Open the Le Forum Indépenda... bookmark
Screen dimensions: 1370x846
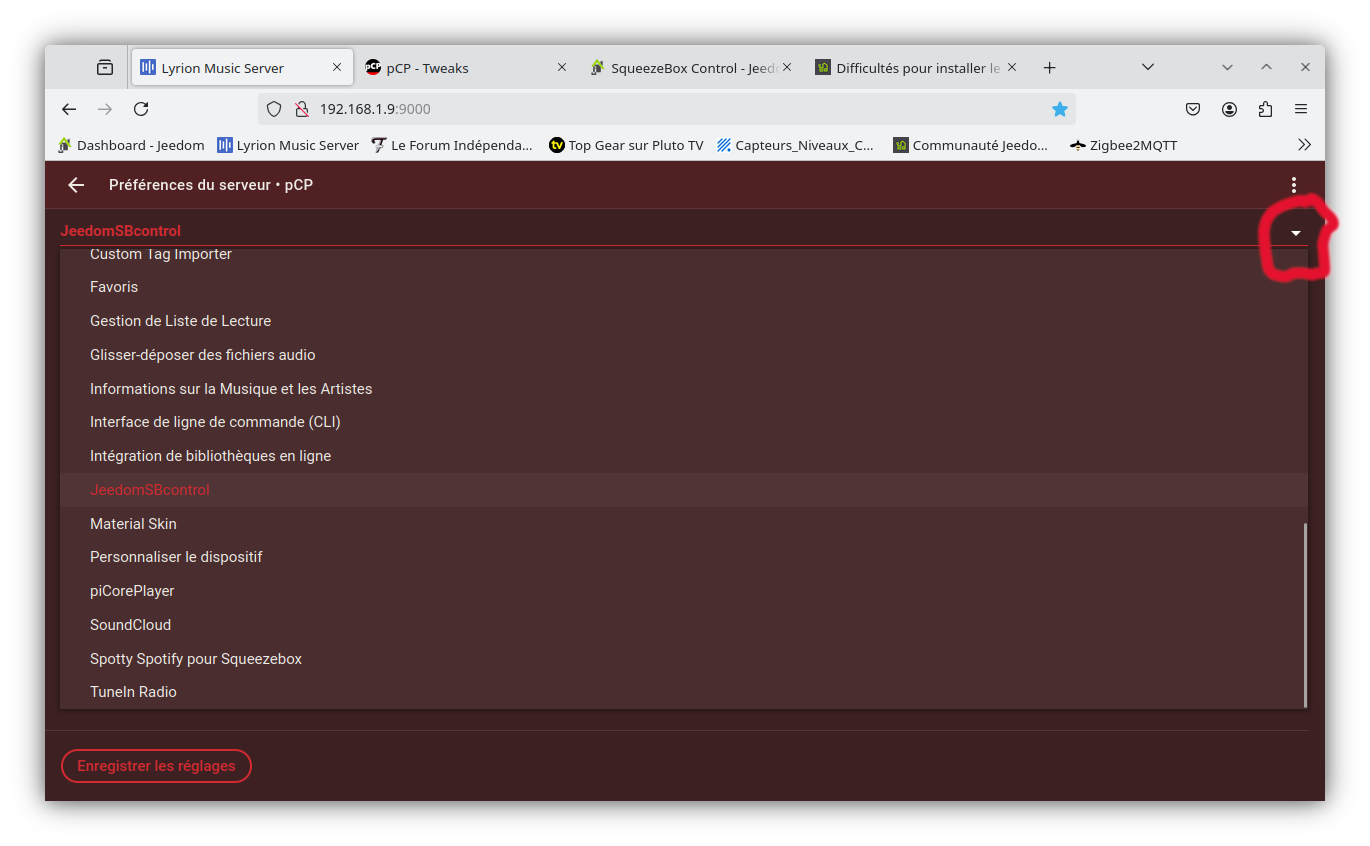point(452,145)
